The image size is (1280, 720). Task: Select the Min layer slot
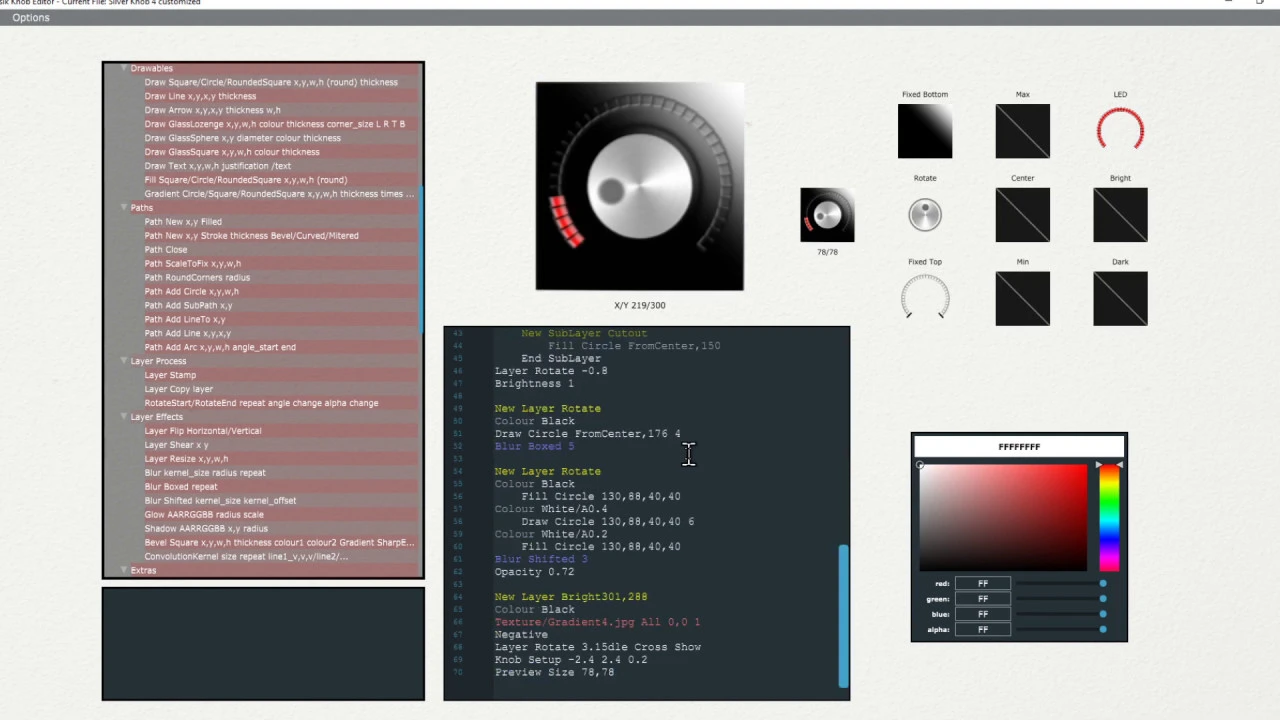tap(1022, 298)
